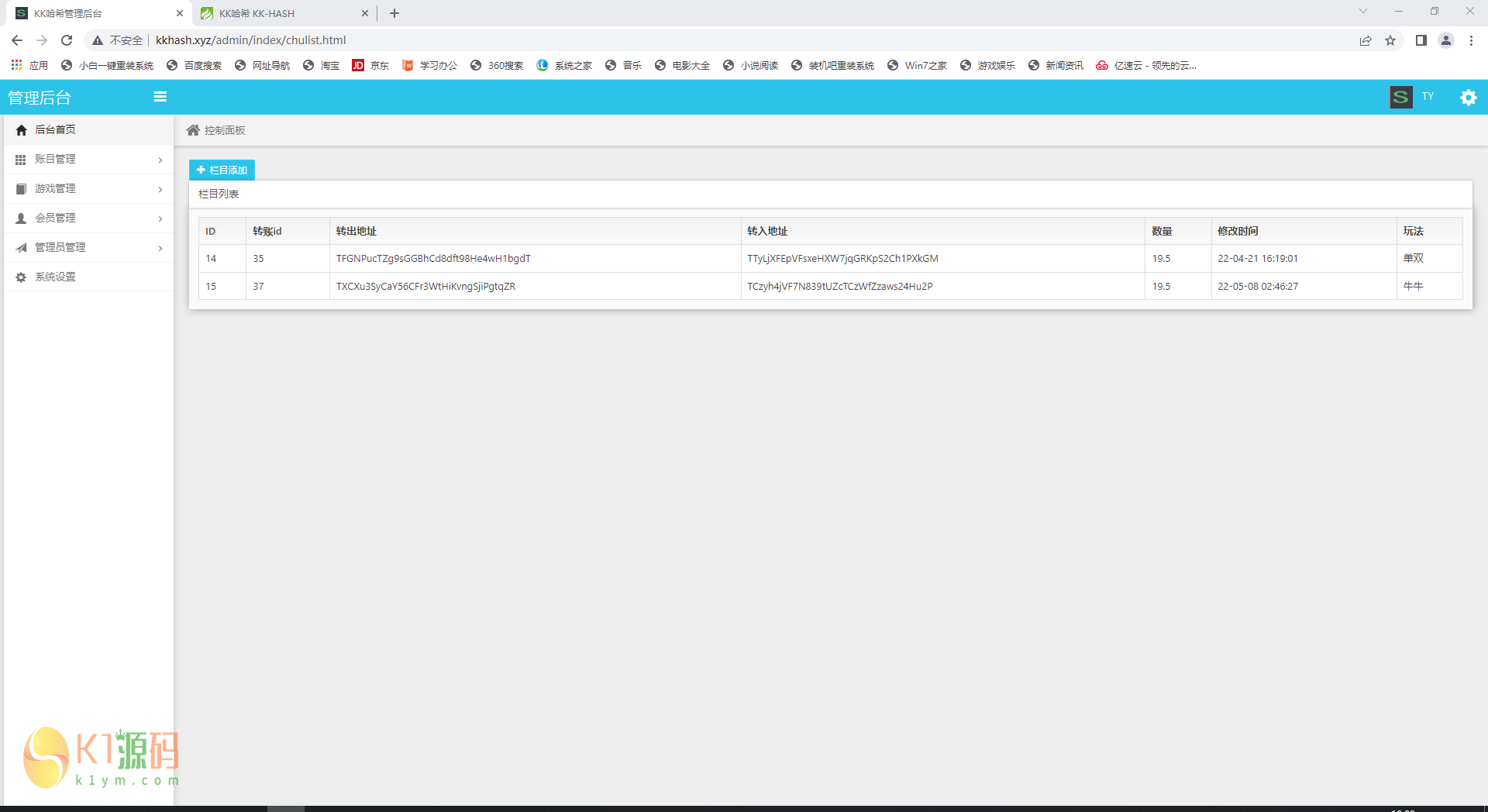Open the 百度搜索 bookmark
1488x812 pixels.
pos(195,65)
